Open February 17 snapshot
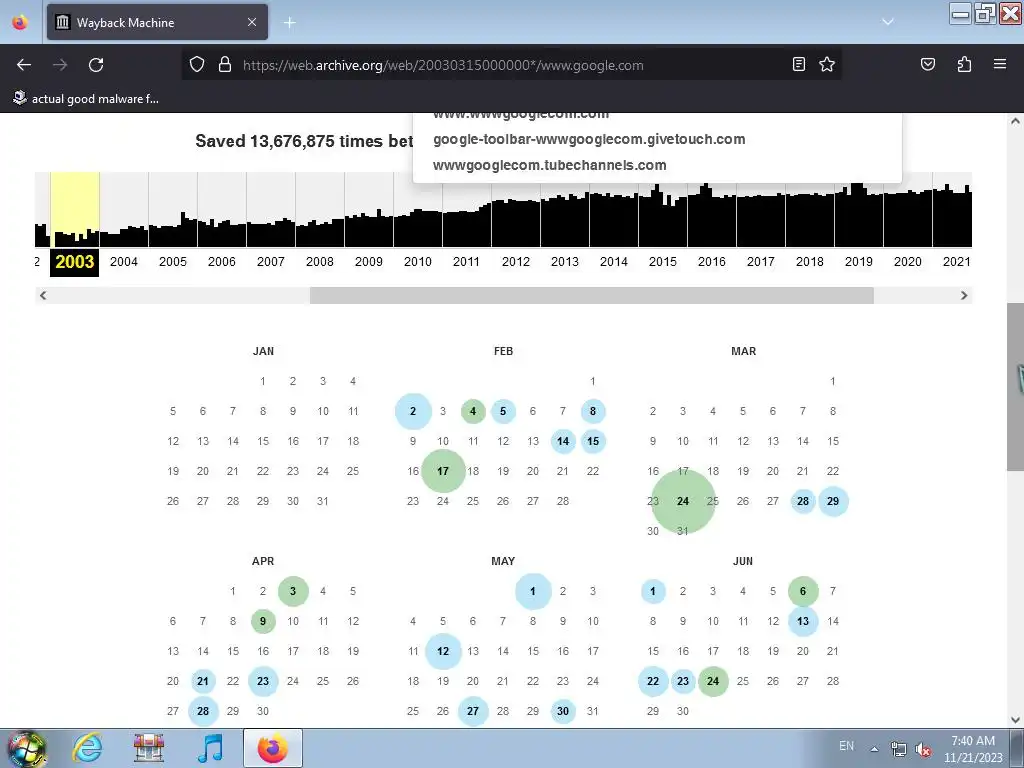 click(443, 471)
